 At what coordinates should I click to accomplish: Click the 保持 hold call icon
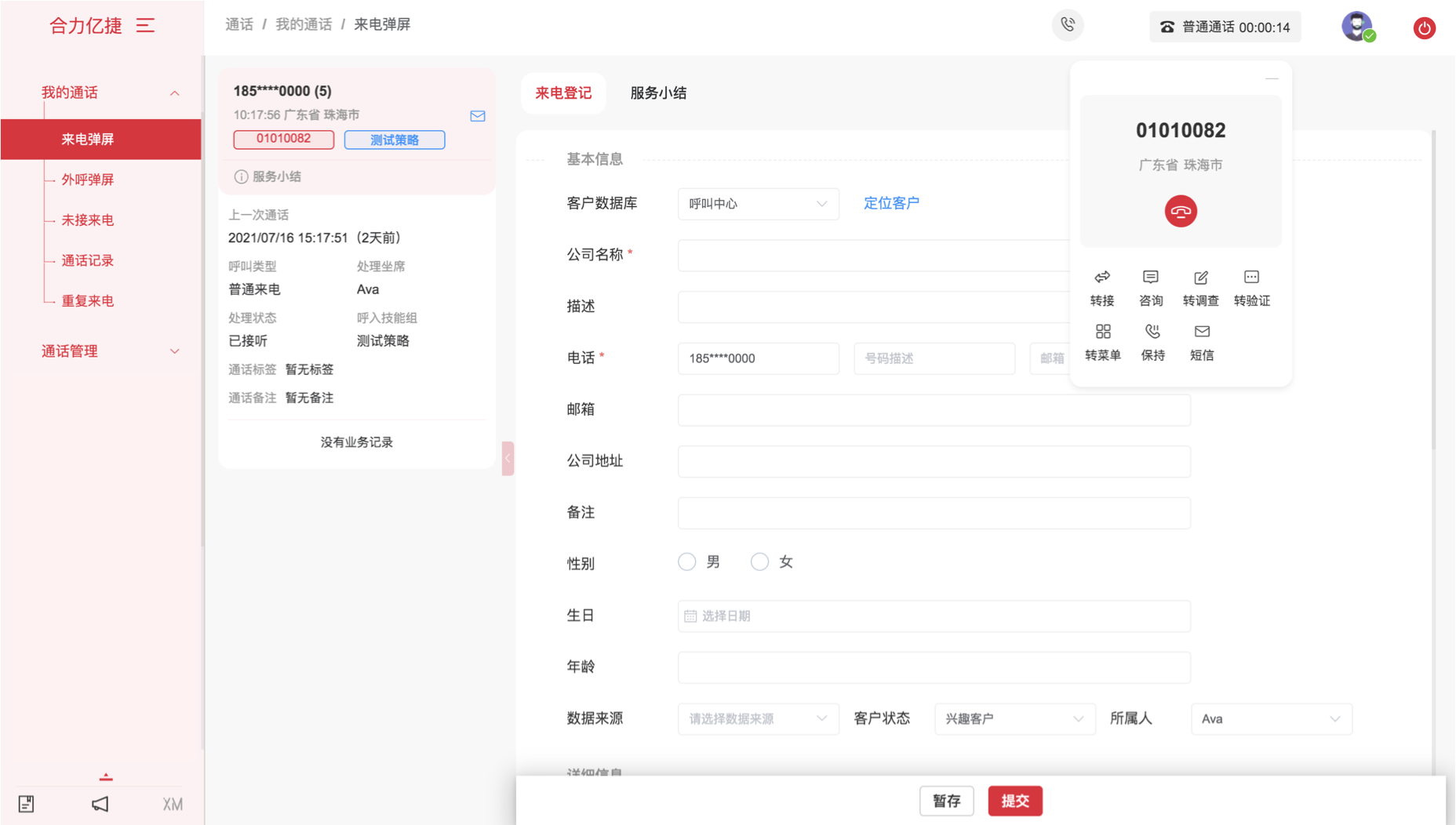click(1152, 332)
